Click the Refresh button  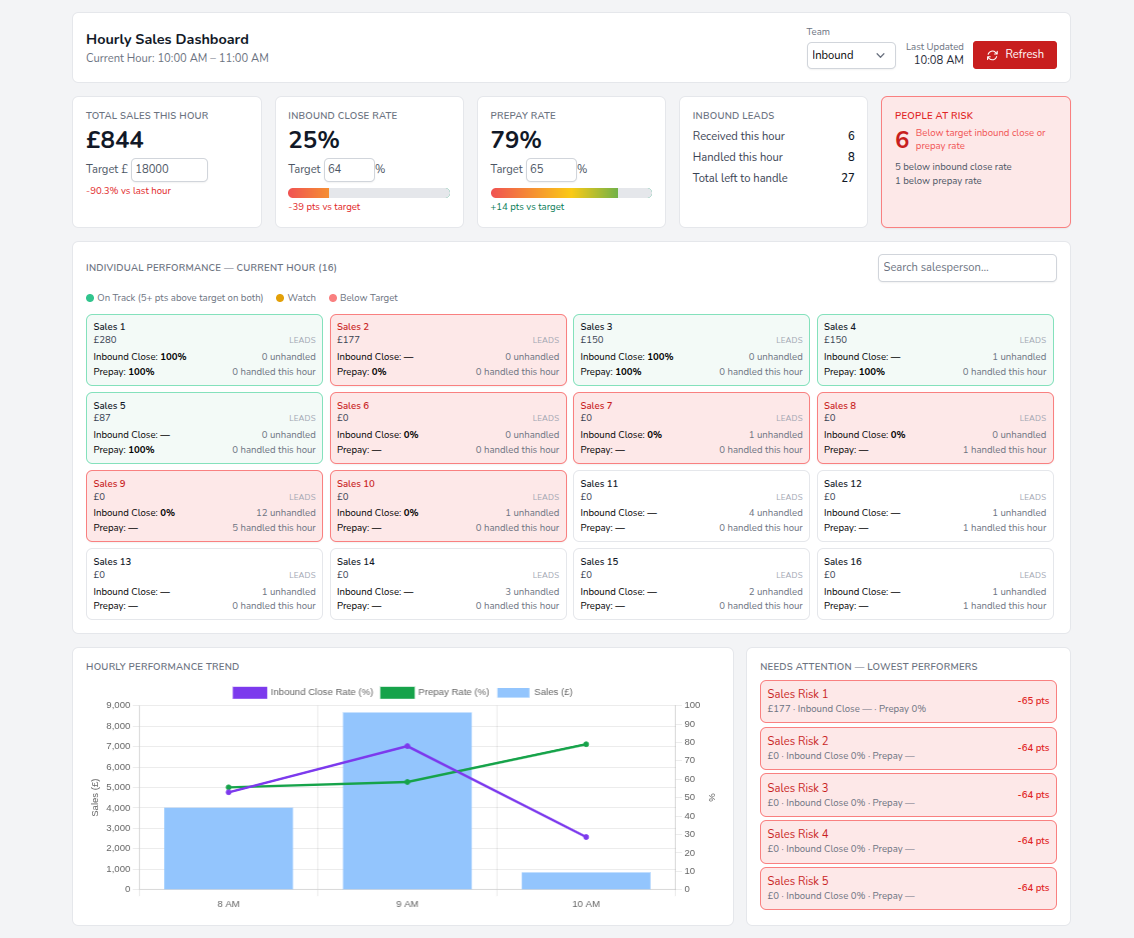click(1014, 55)
